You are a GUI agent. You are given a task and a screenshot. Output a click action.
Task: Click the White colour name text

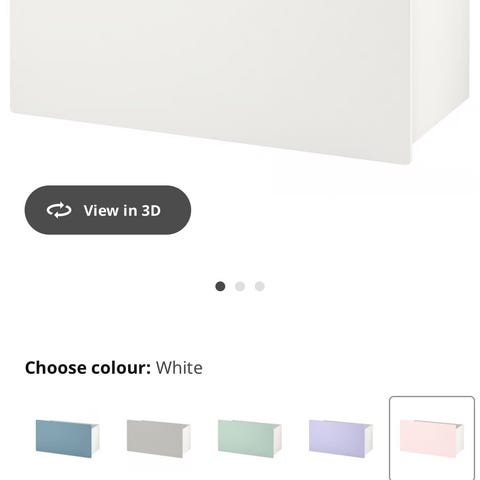click(x=179, y=368)
